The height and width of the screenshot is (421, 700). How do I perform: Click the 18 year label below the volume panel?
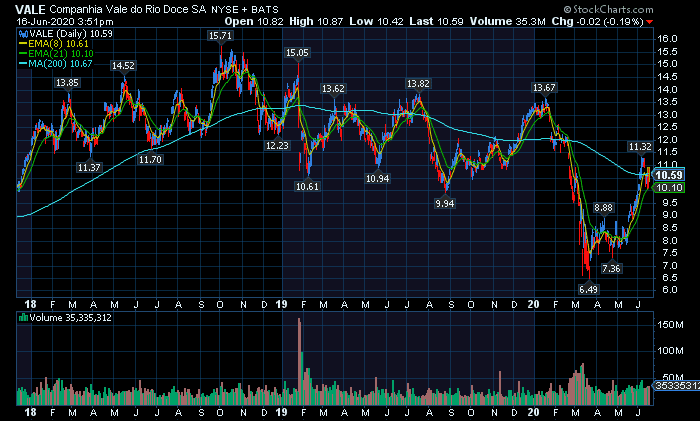point(30,412)
